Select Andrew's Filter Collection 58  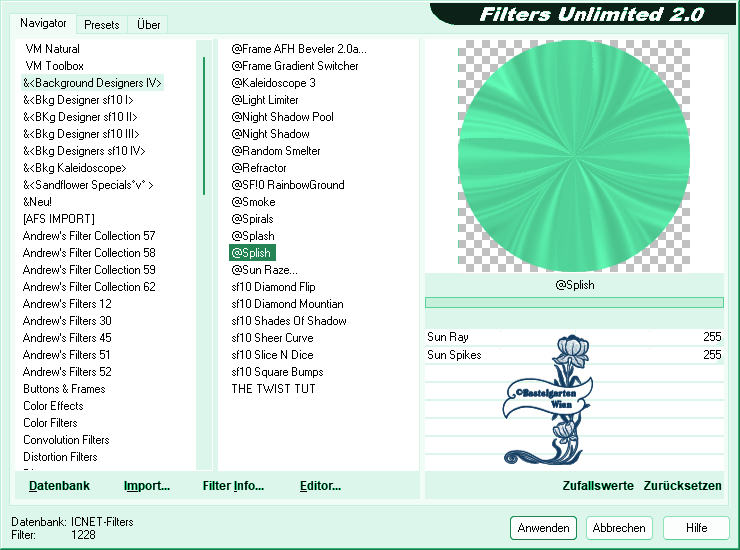(x=89, y=253)
